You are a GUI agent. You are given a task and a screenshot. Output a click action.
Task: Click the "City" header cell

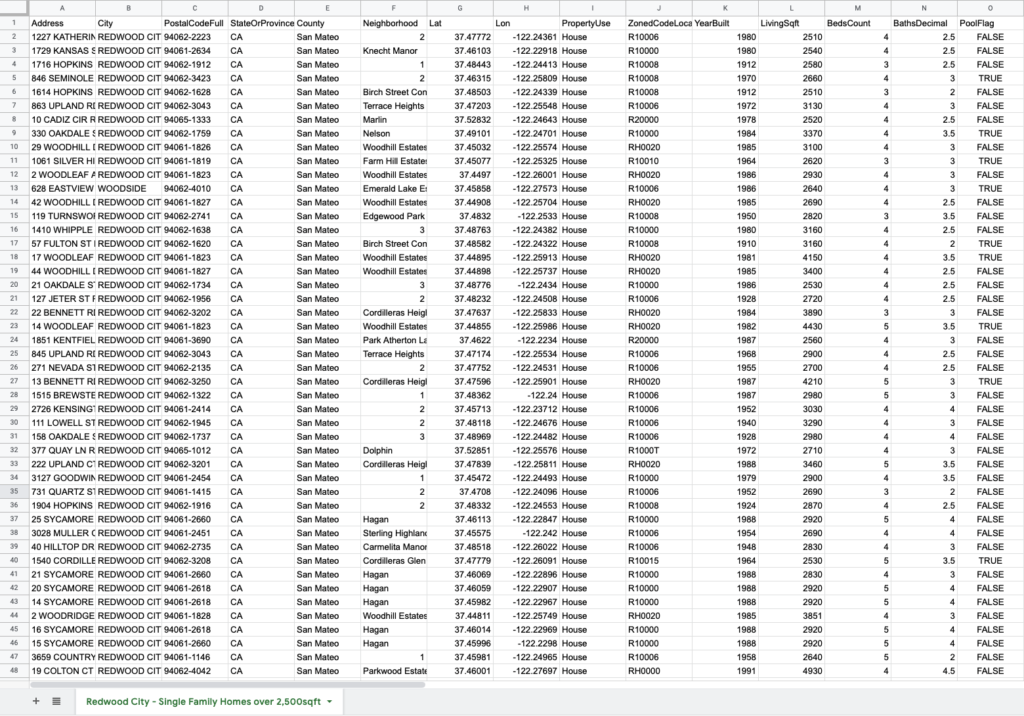[129, 23]
